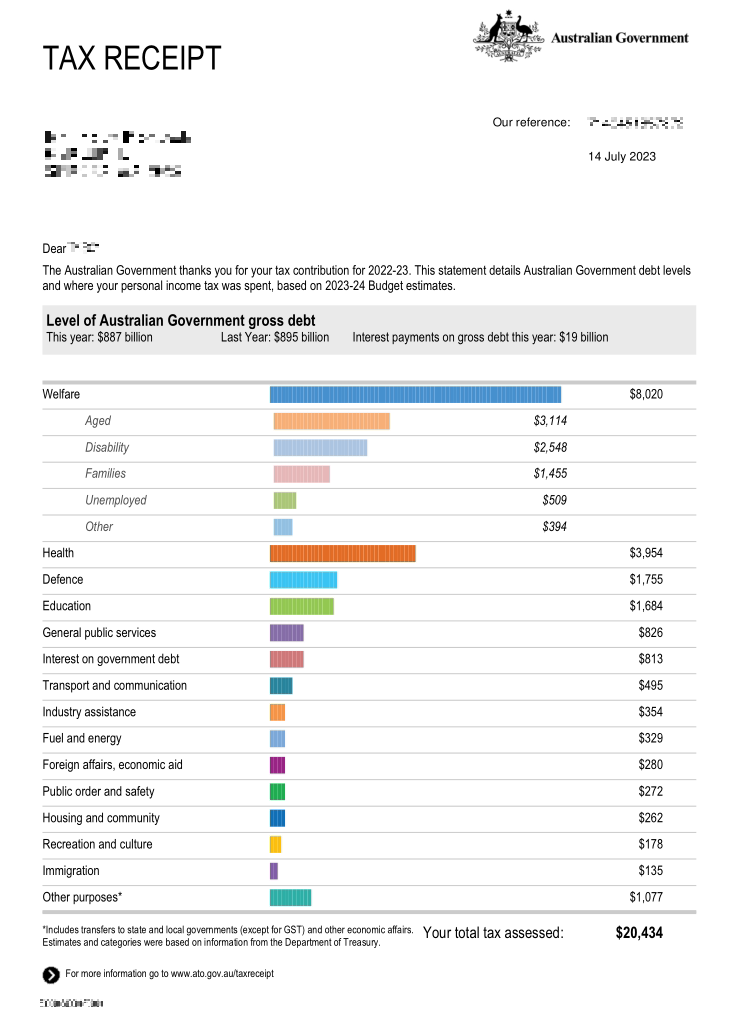Click the orange Health bar
The height and width of the screenshot is (1029, 738).
(x=342, y=553)
